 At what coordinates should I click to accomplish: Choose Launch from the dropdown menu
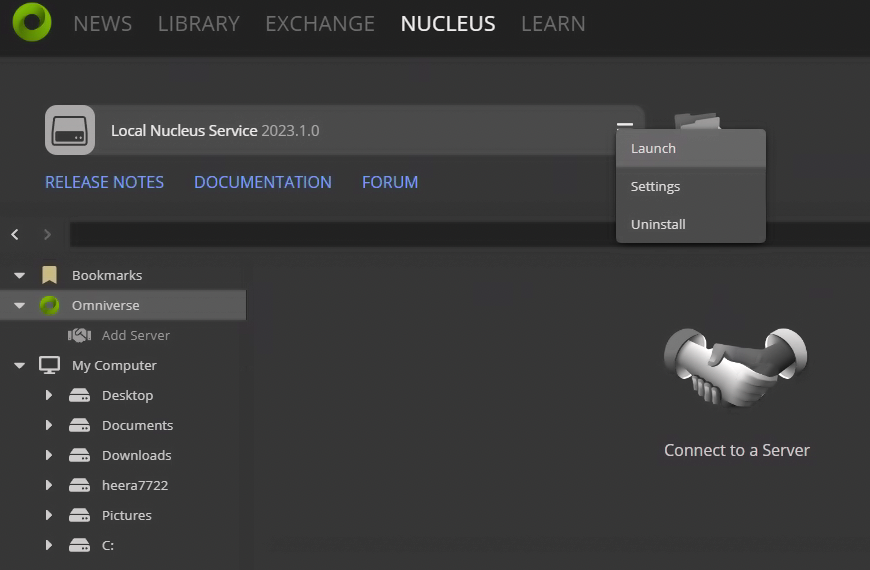click(x=691, y=148)
